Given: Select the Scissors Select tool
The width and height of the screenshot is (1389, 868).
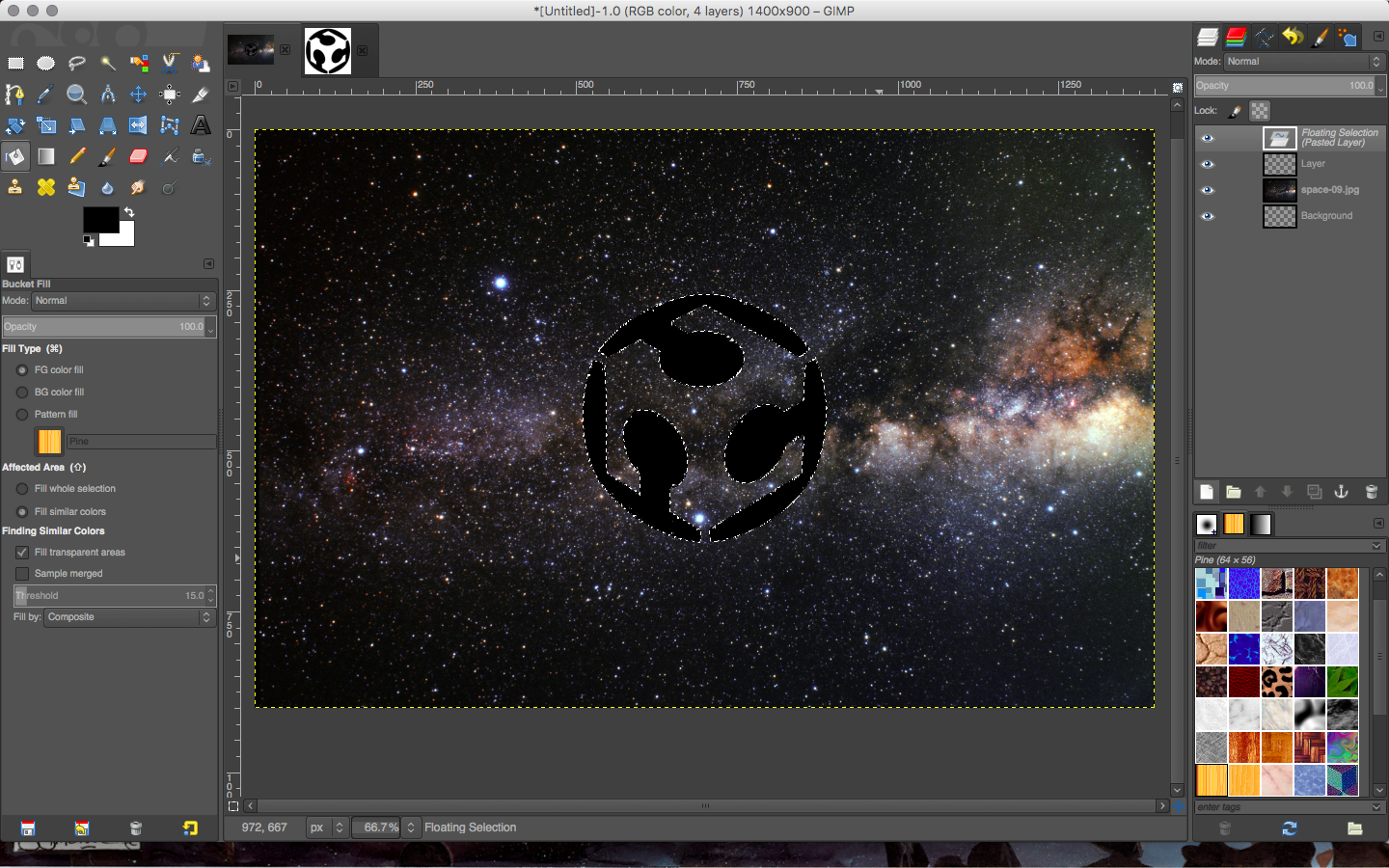Looking at the screenshot, I should point(170,64).
